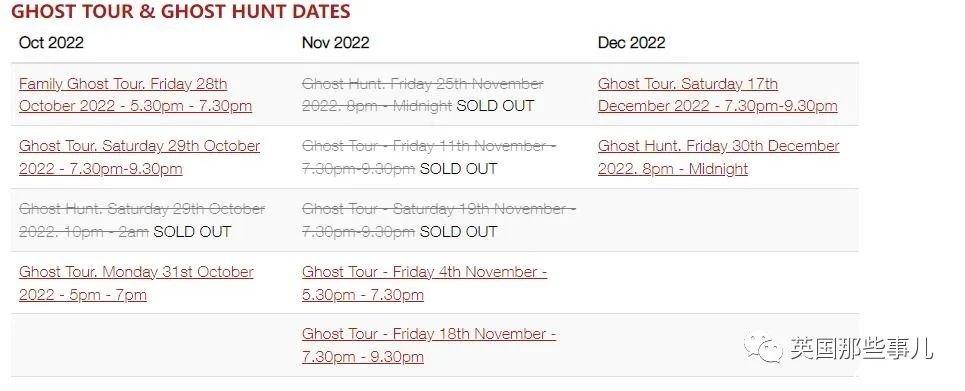The height and width of the screenshot is (391, 965).
Task: Open Ghost Hunt Friday 30th December link
Action: [719, 157]
